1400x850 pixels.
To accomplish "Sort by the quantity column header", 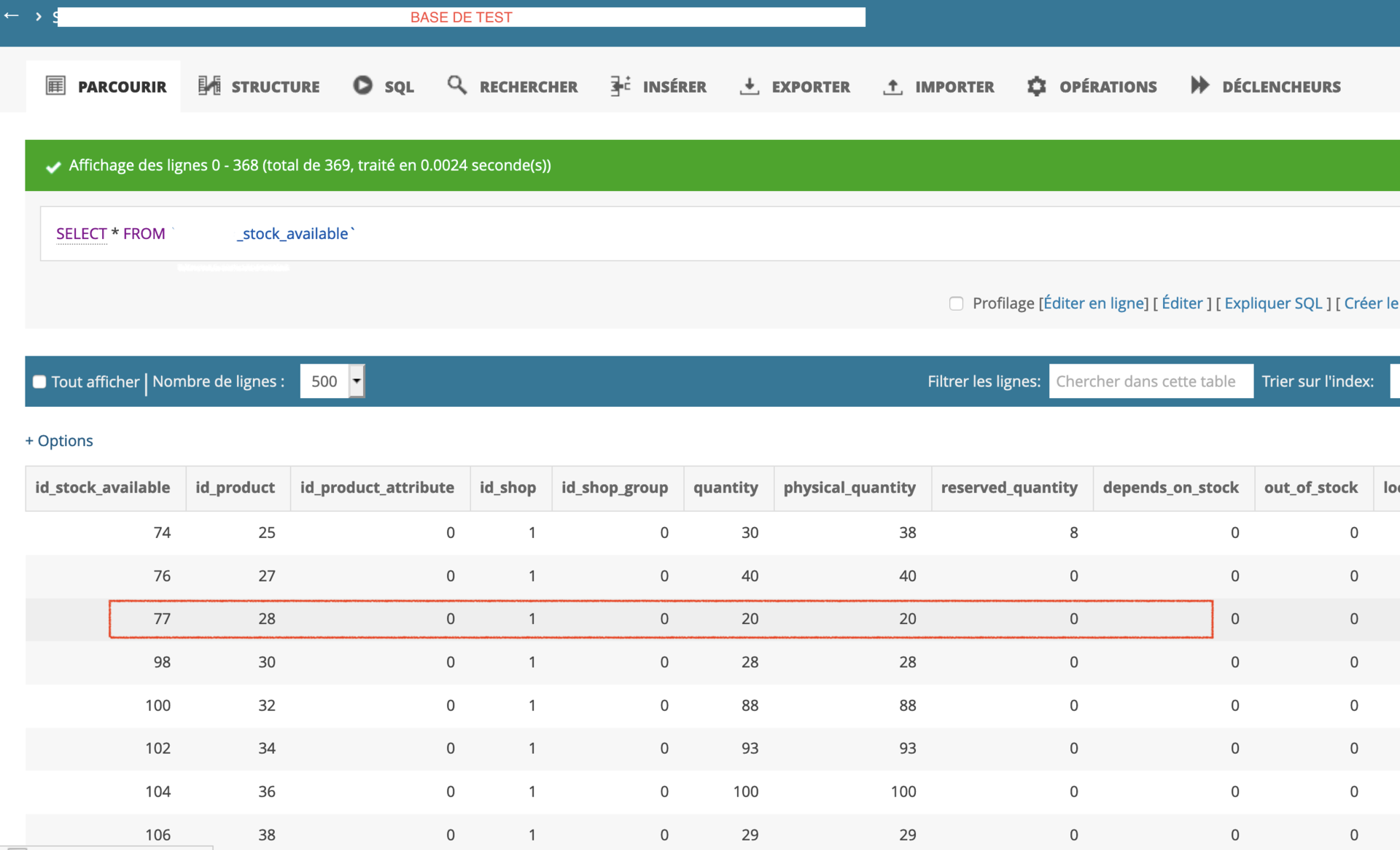I will [726, 488].
